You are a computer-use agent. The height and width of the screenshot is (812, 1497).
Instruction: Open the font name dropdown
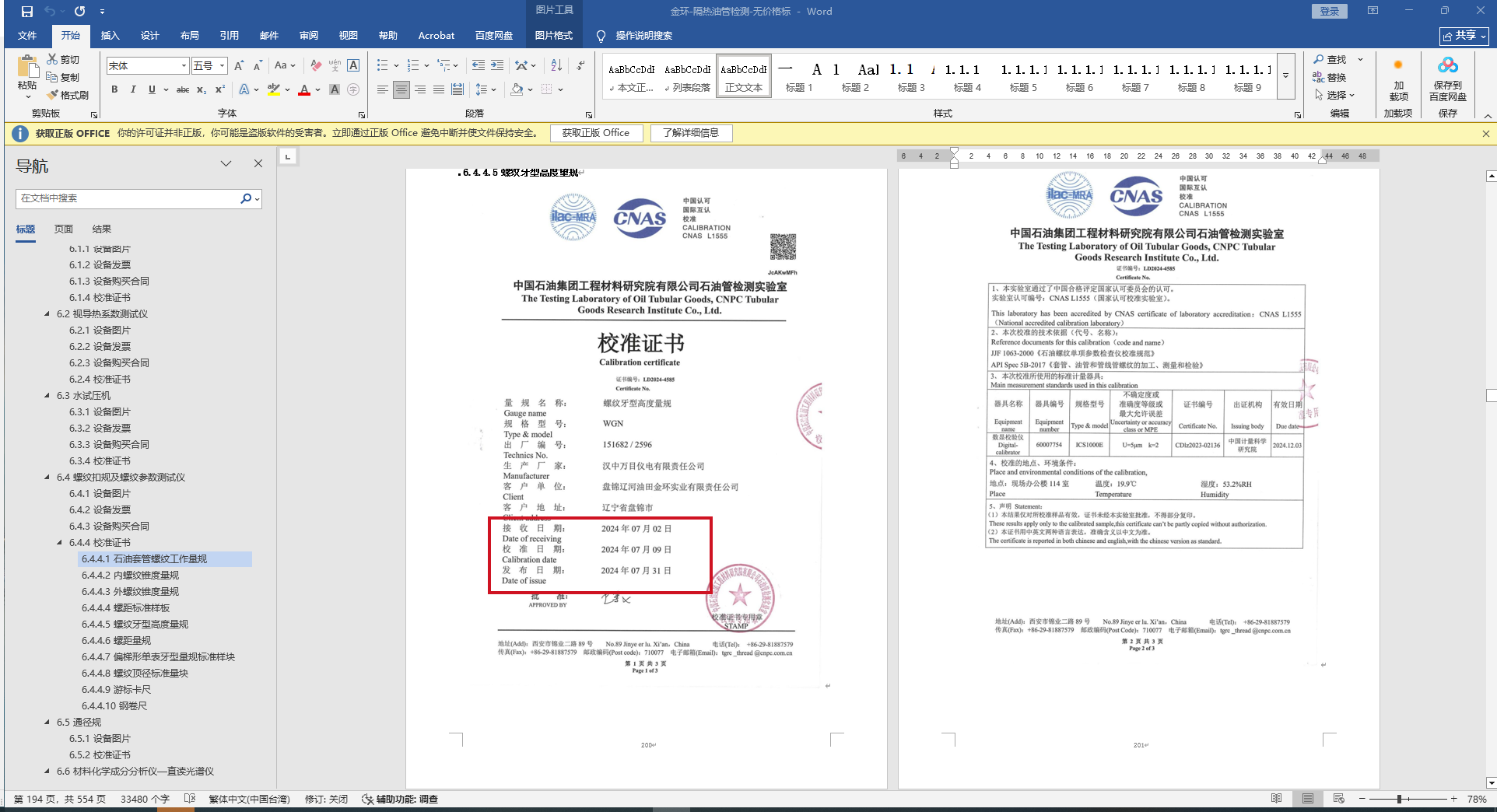coord(184,66)
